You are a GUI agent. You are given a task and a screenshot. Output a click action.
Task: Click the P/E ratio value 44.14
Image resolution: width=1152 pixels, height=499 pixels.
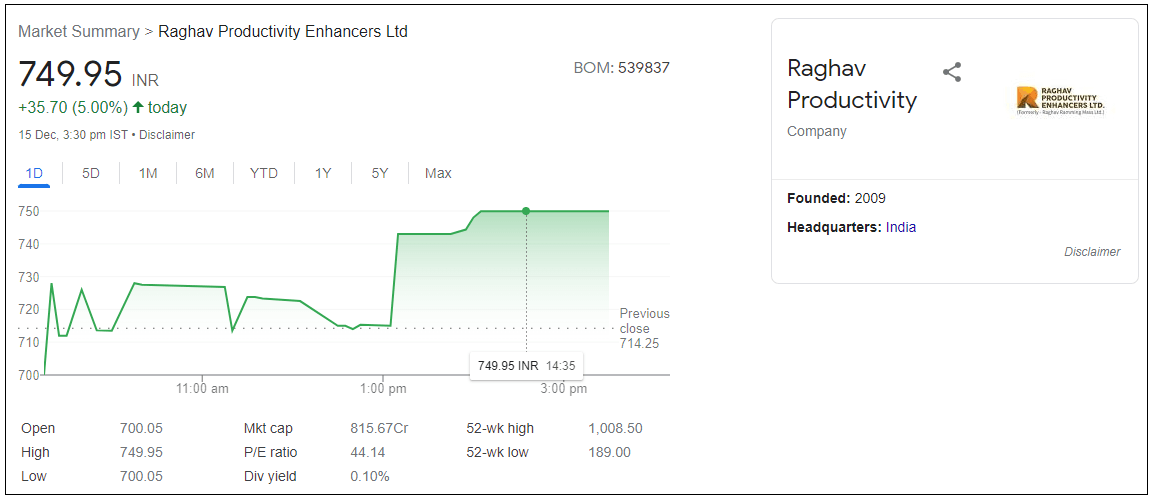click(x=367, y=453)
